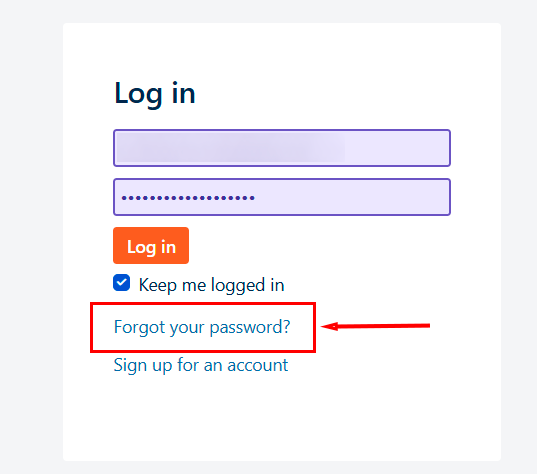
Task: Click blank white area below Sign up link
Action: (x=282, y=418)
